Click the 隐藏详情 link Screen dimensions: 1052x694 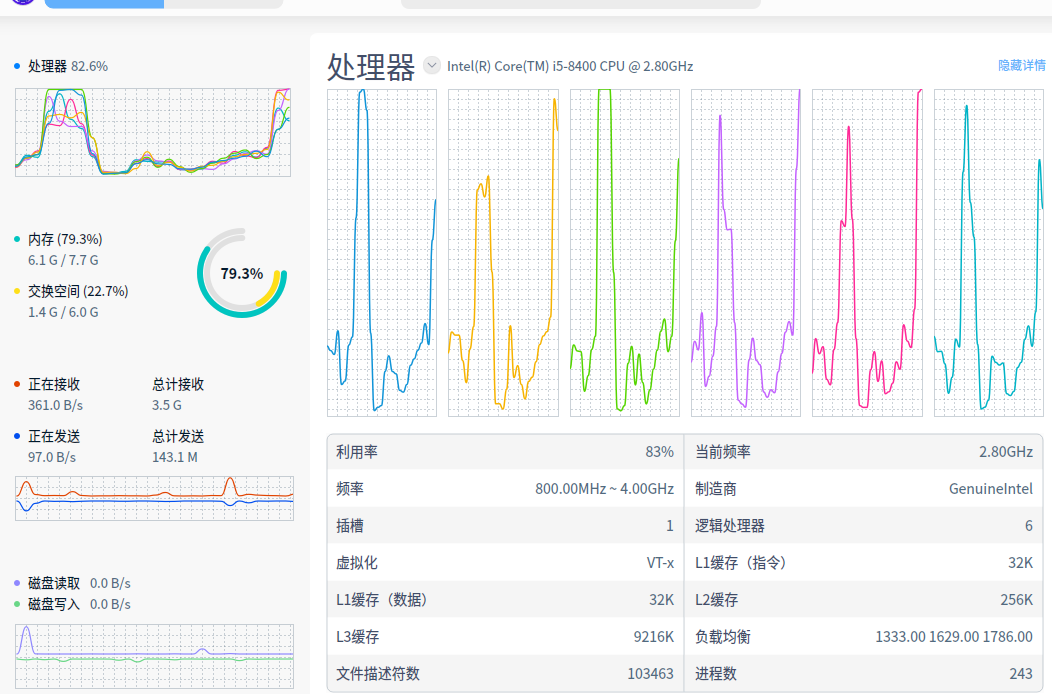coord(1021,66)
